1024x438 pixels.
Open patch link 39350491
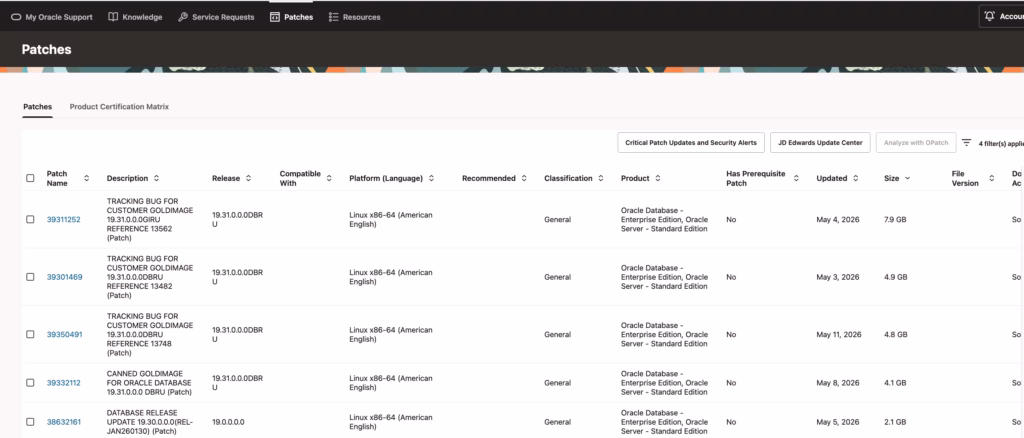pos(65,334)
